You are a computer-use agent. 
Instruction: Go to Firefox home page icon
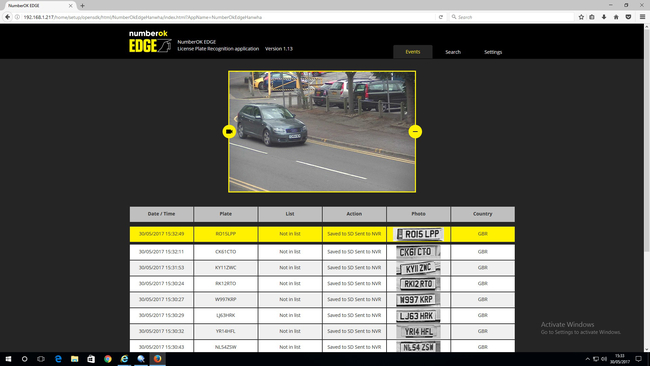pyautogui.click(x=616, y=17)
